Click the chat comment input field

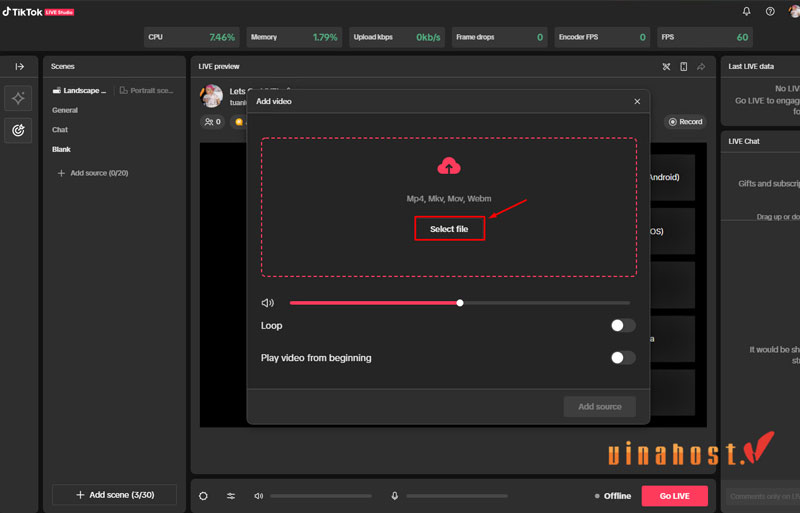(763, 496)
